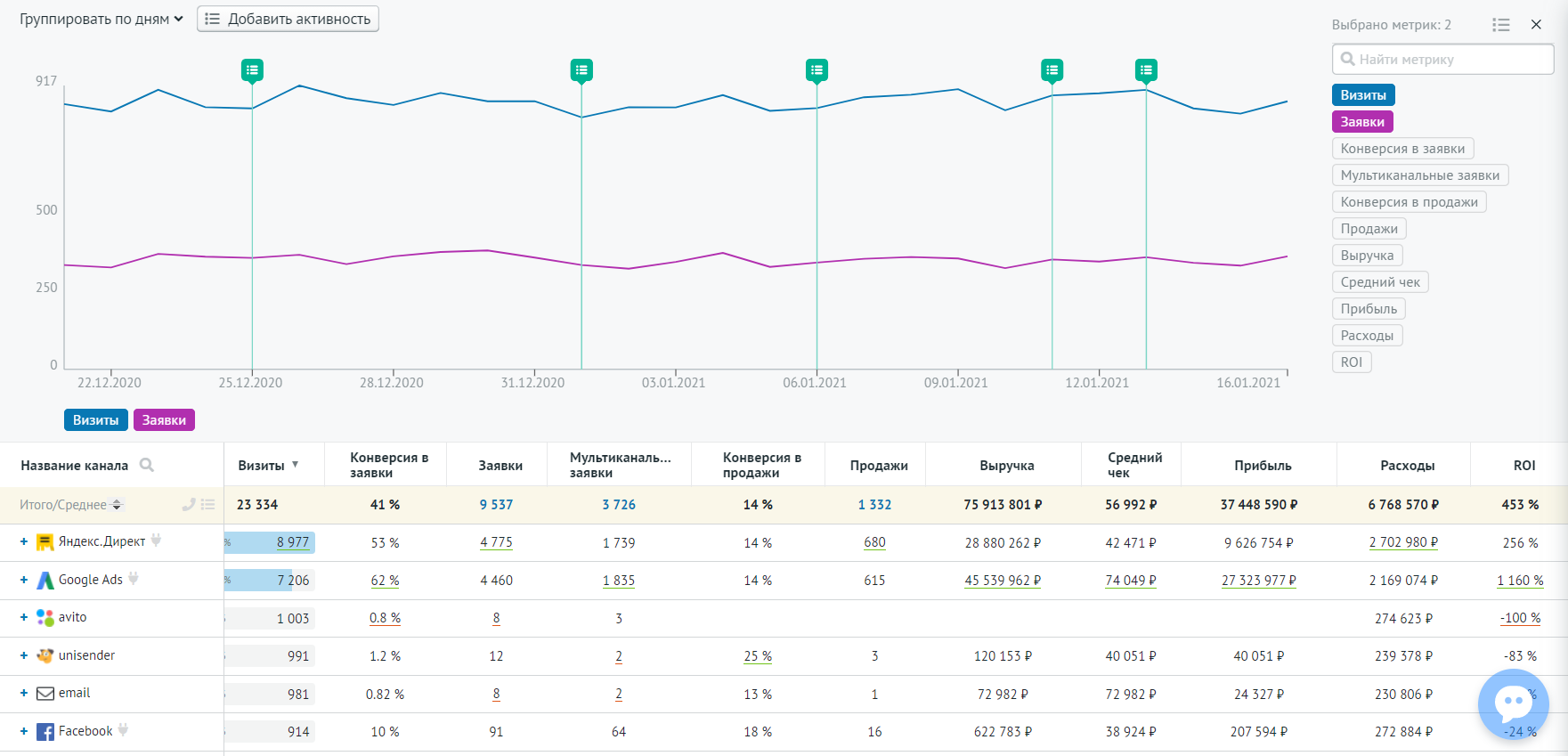Click the email envelope icon
1568x756 pixels.
click(45, 694)
